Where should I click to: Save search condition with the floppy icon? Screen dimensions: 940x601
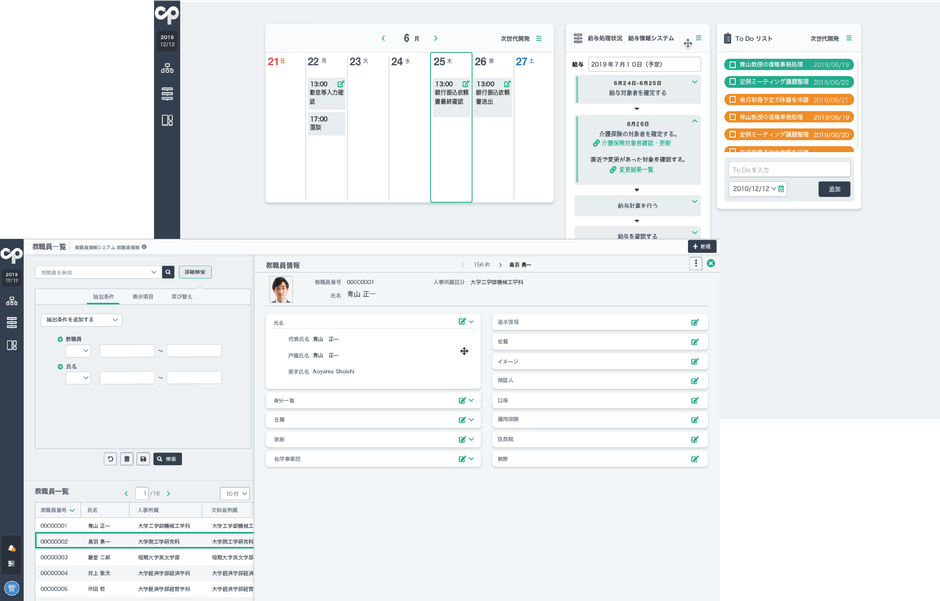pyautogui.click(x=143, y=459)
